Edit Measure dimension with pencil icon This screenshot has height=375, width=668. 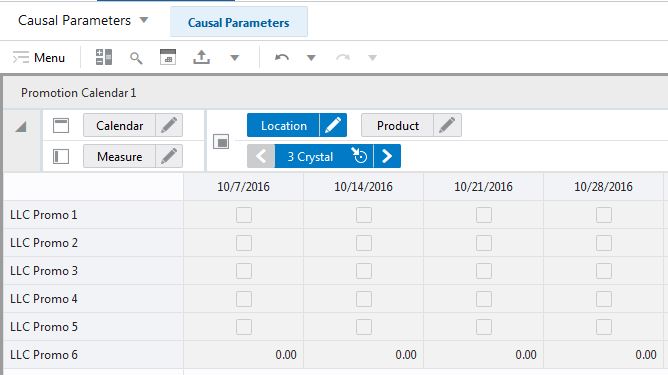click(169, 156)
